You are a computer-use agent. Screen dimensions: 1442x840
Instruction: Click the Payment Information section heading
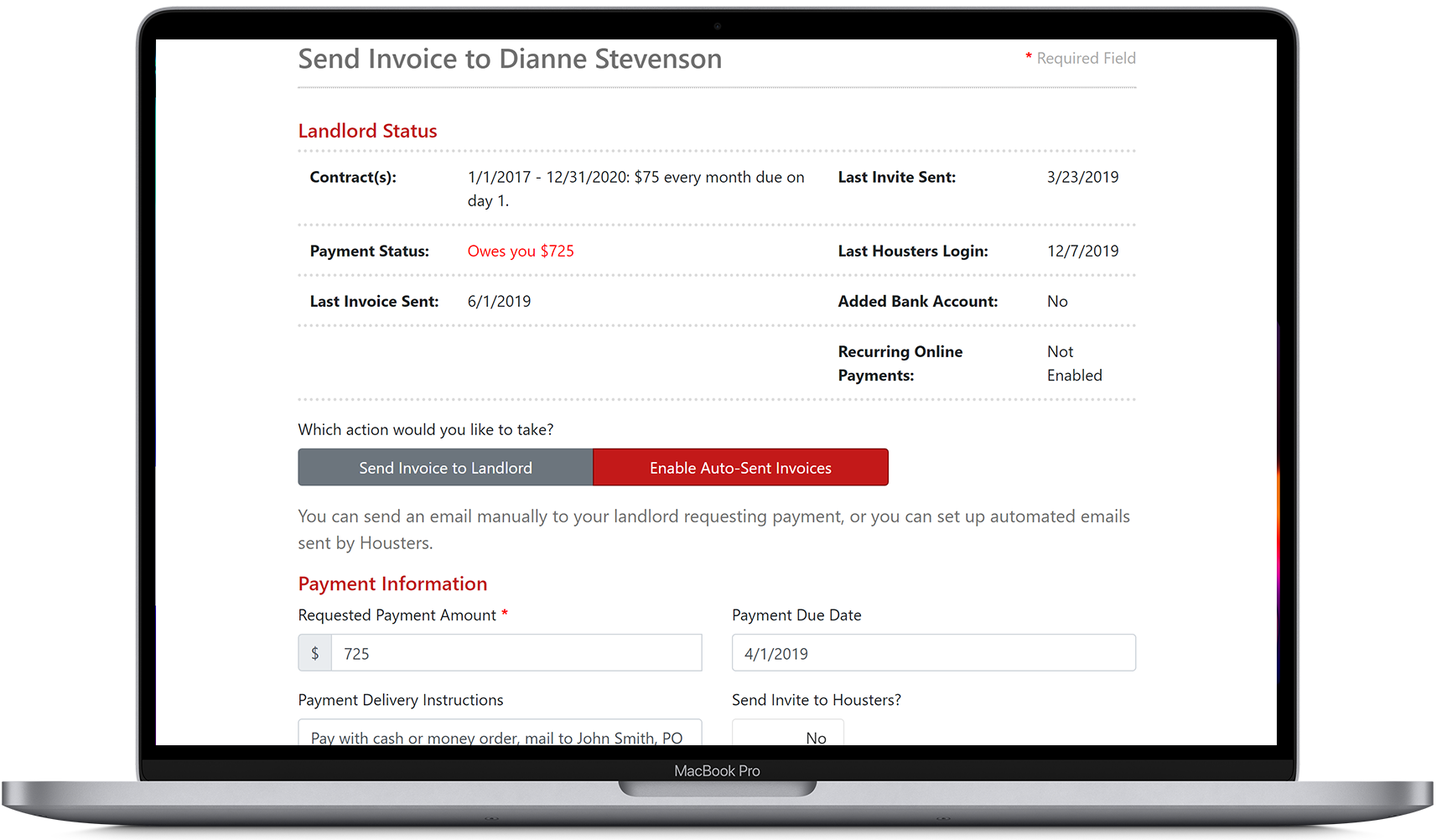coord(392,583)
